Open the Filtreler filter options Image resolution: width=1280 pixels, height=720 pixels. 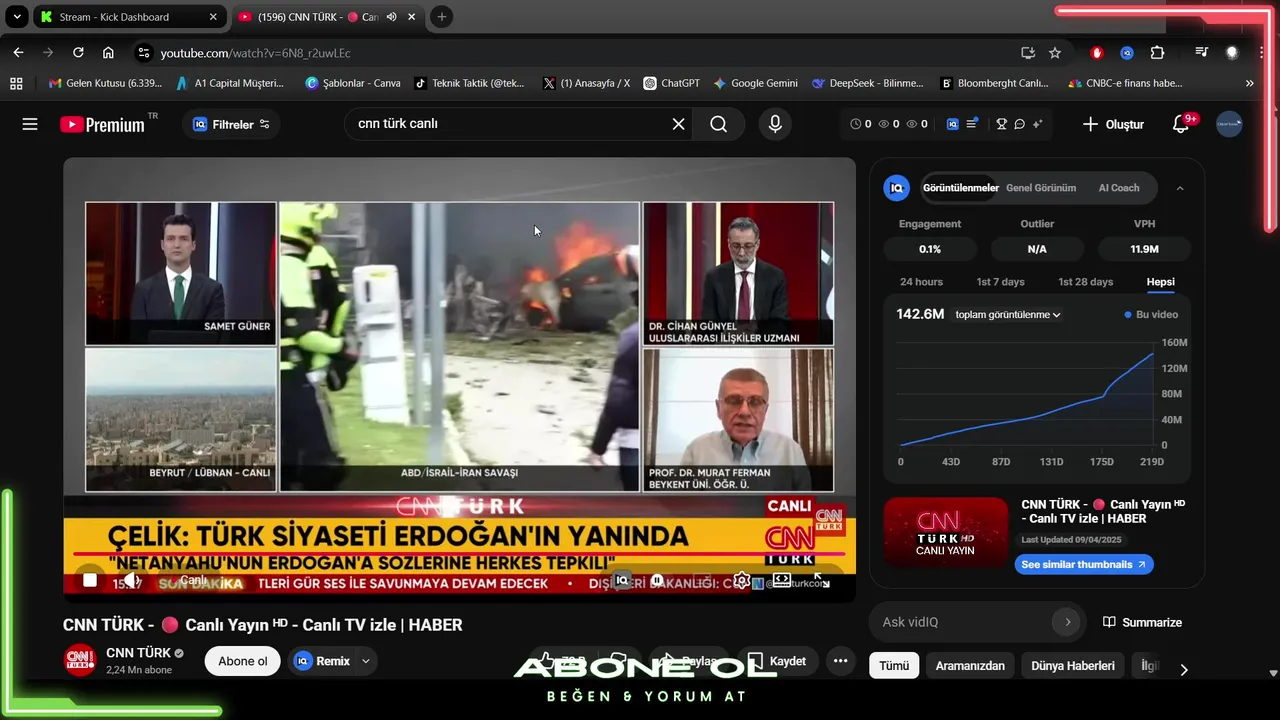point(231,124)
